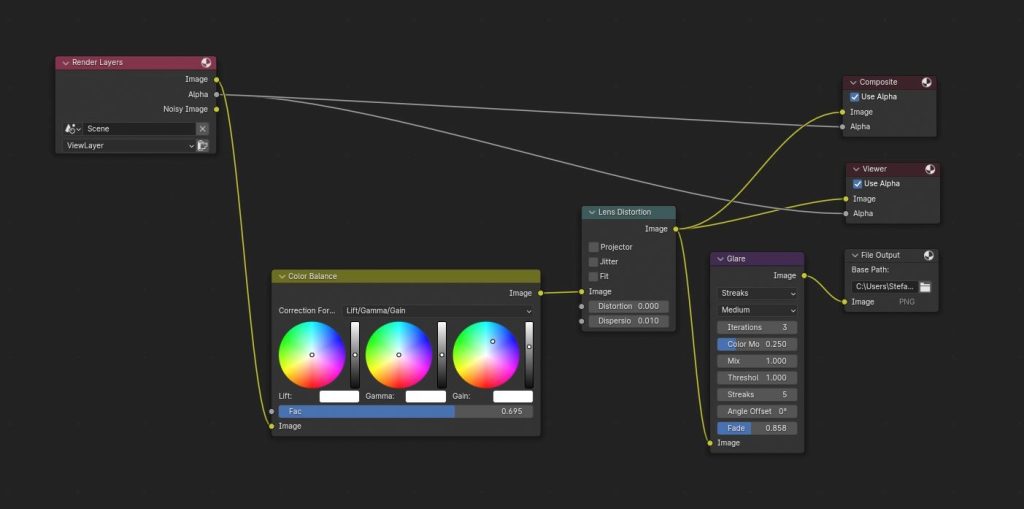This screenshot has width=1024, height=509.
Task: Click Viewer Image input socket
Action: pyautogui.click(x=846, y=199)
